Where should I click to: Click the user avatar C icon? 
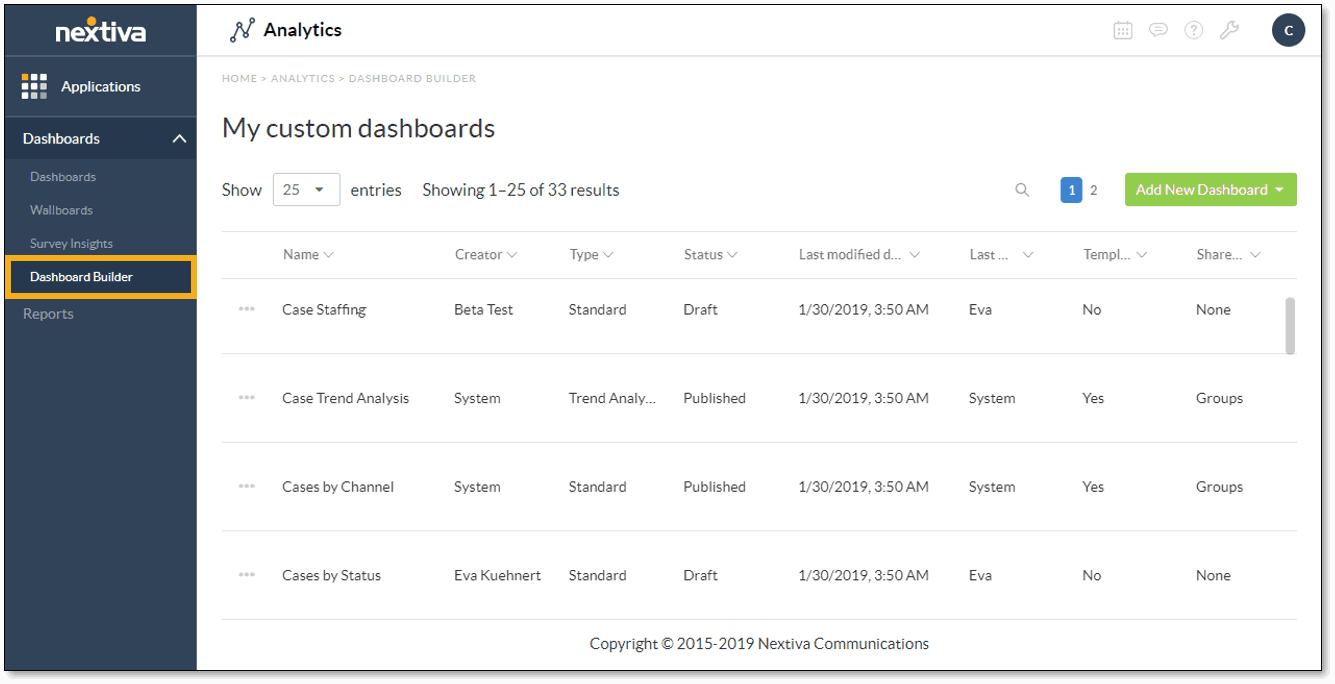coord(1288,30)
